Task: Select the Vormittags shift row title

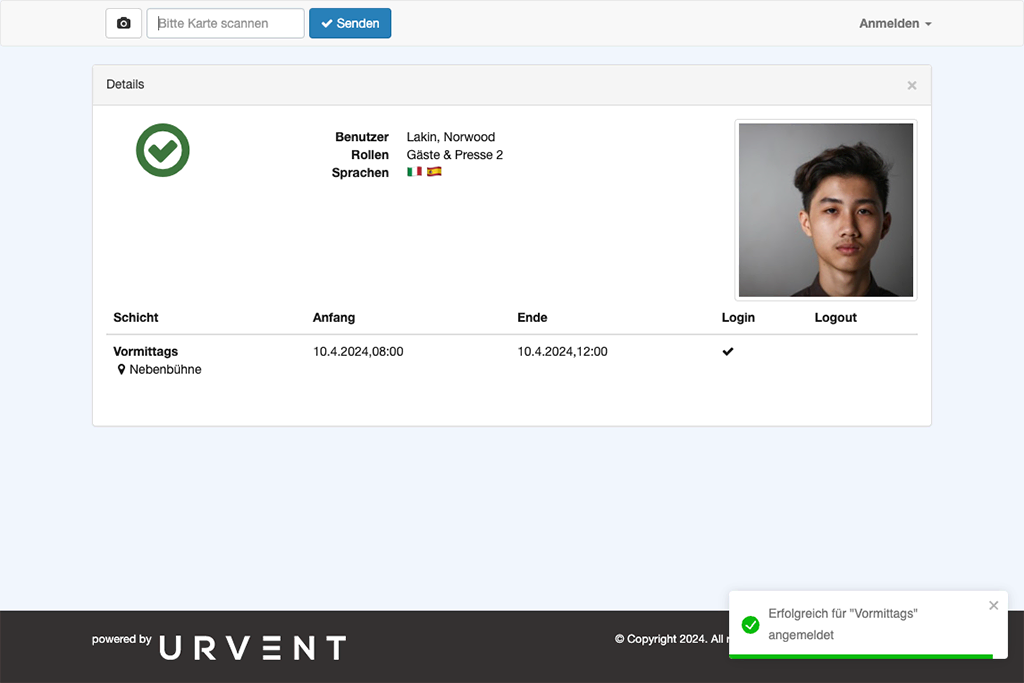Action: [146, 351]
